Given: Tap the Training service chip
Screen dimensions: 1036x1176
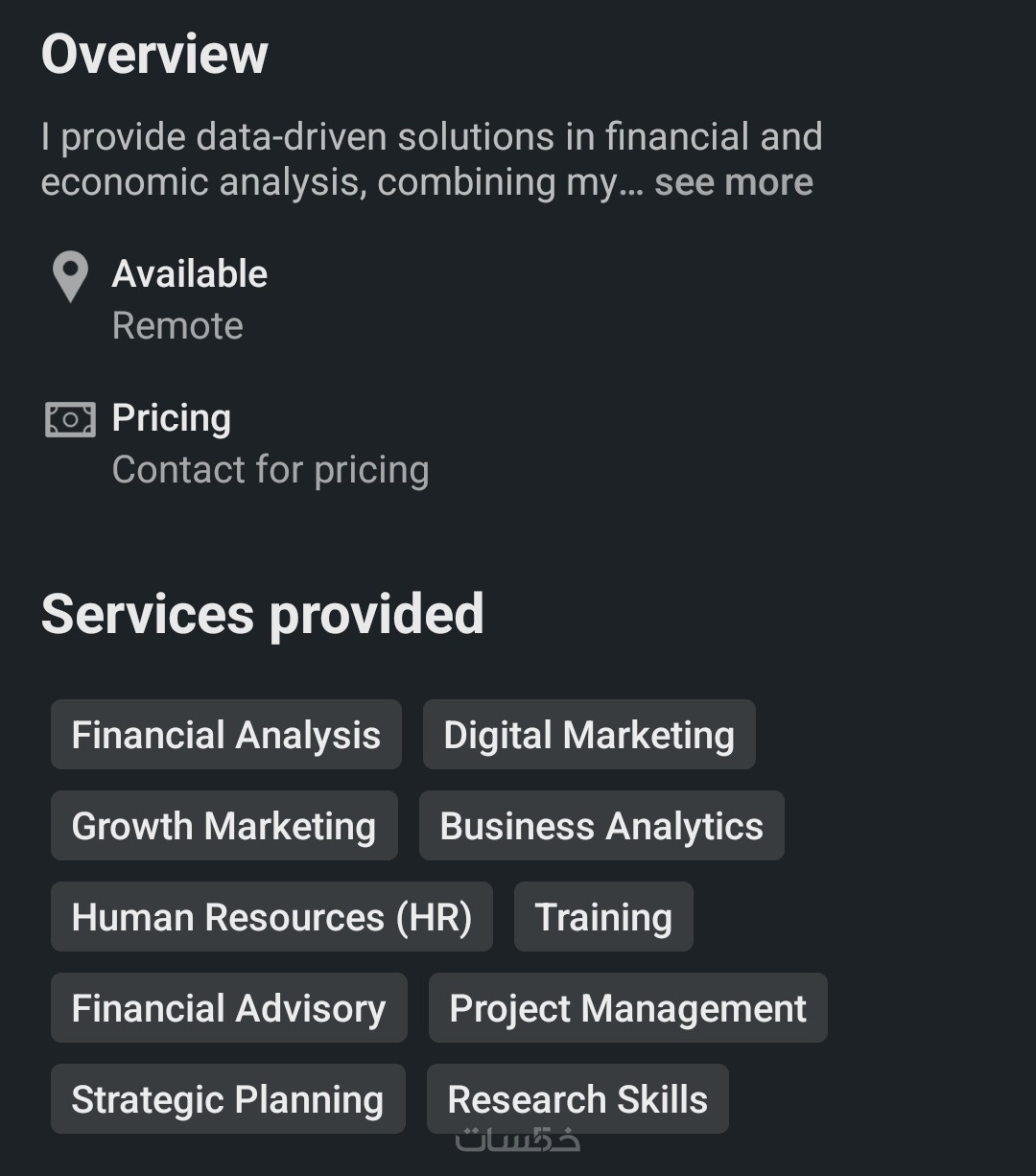Looking at the screenshot, I should (x=603, y=917).
